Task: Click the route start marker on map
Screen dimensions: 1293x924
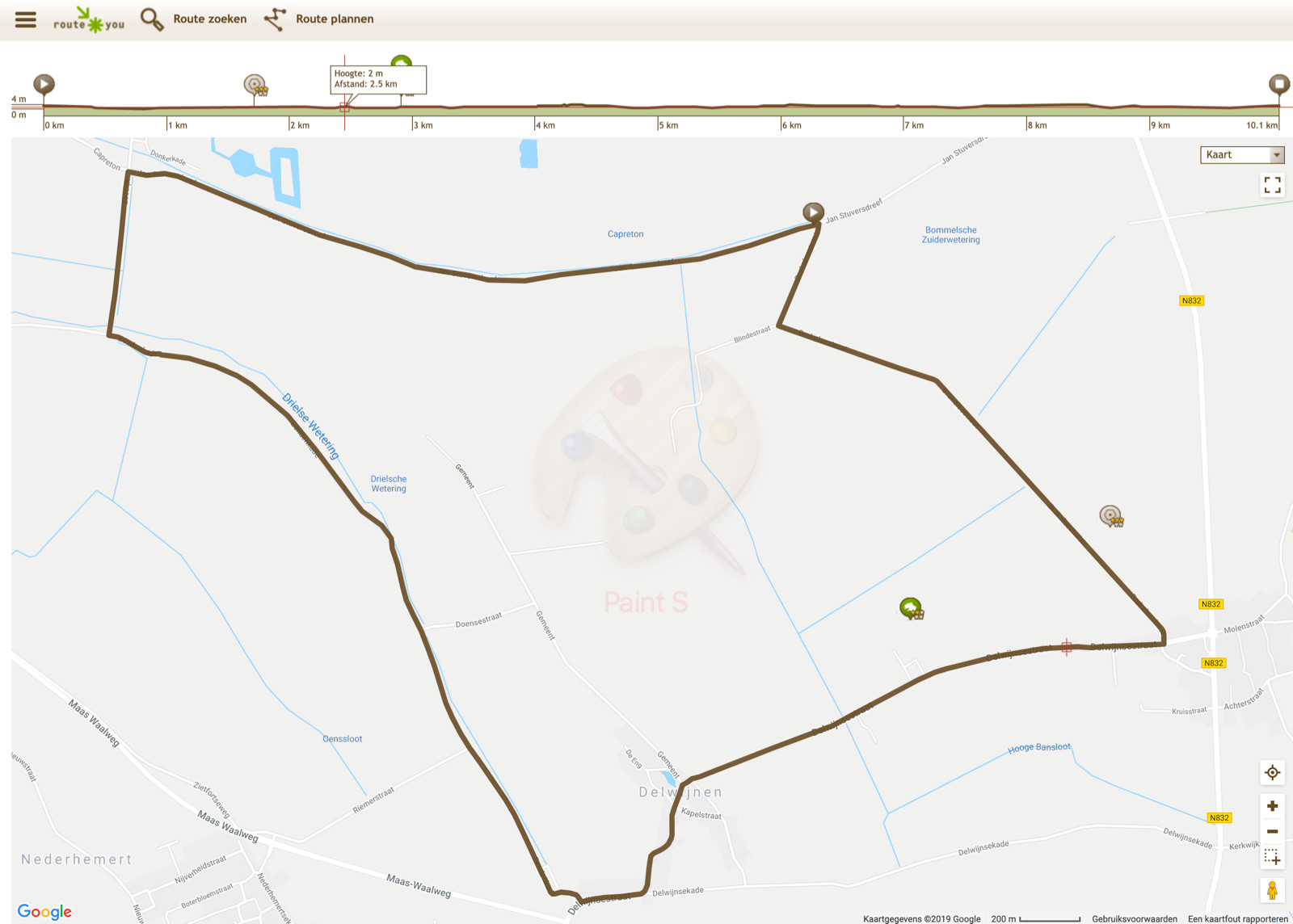Action: [x=813, y=212]
